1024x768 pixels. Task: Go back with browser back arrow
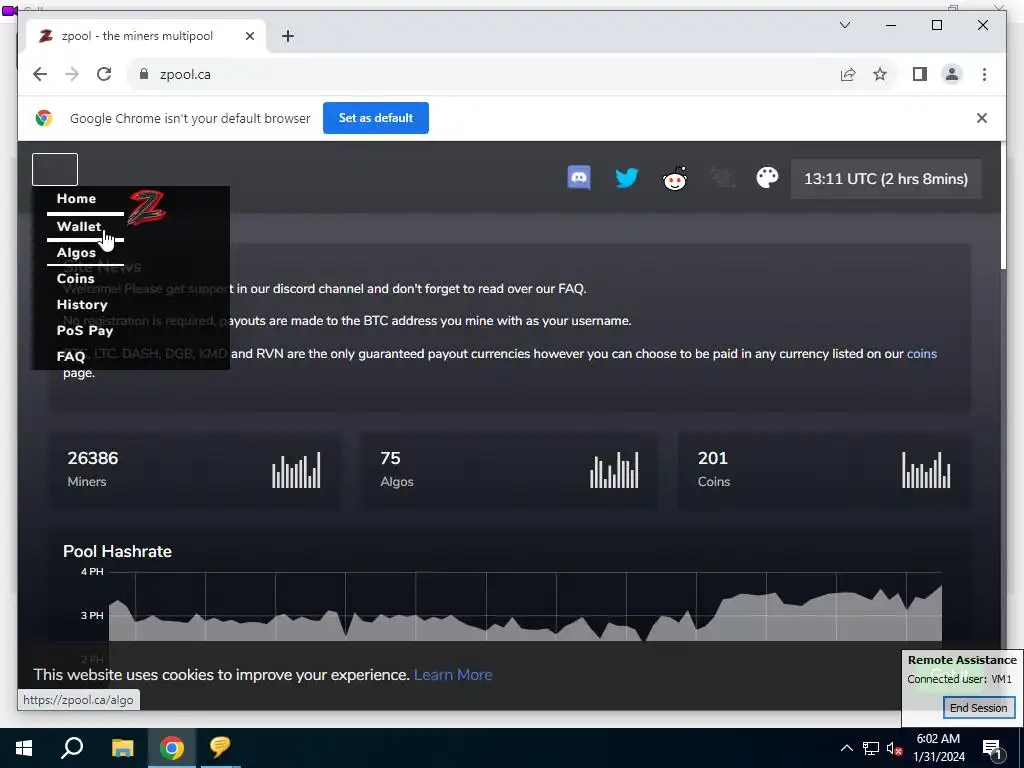(x=40, y=74)
